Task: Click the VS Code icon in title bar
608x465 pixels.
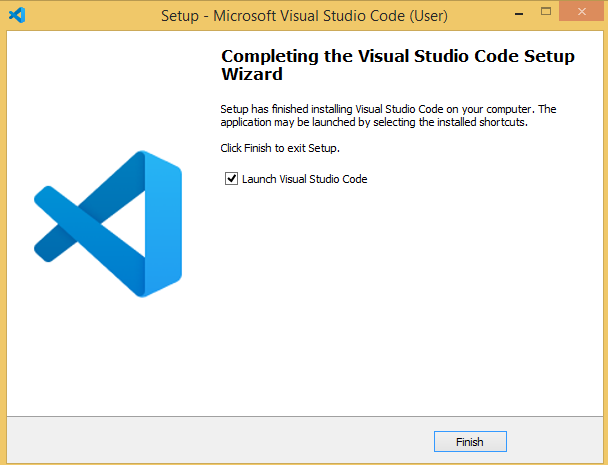Action: point(16,15)
